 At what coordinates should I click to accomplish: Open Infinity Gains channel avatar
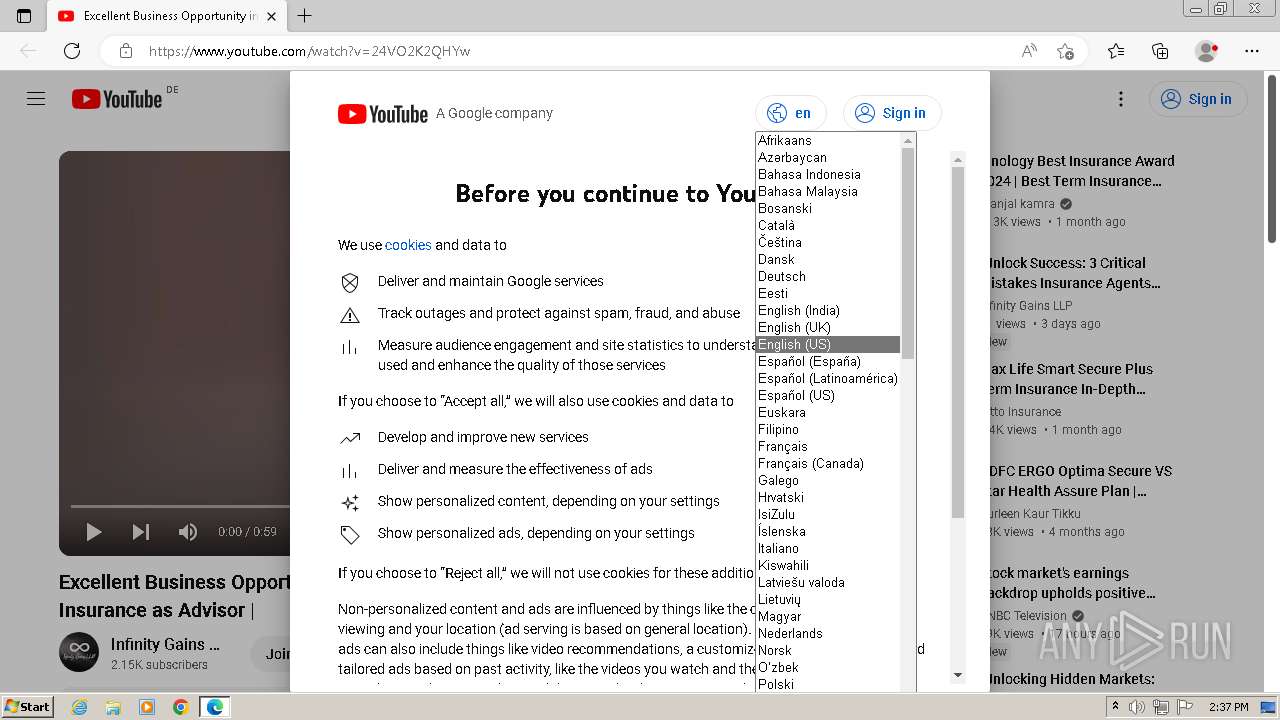79,653
